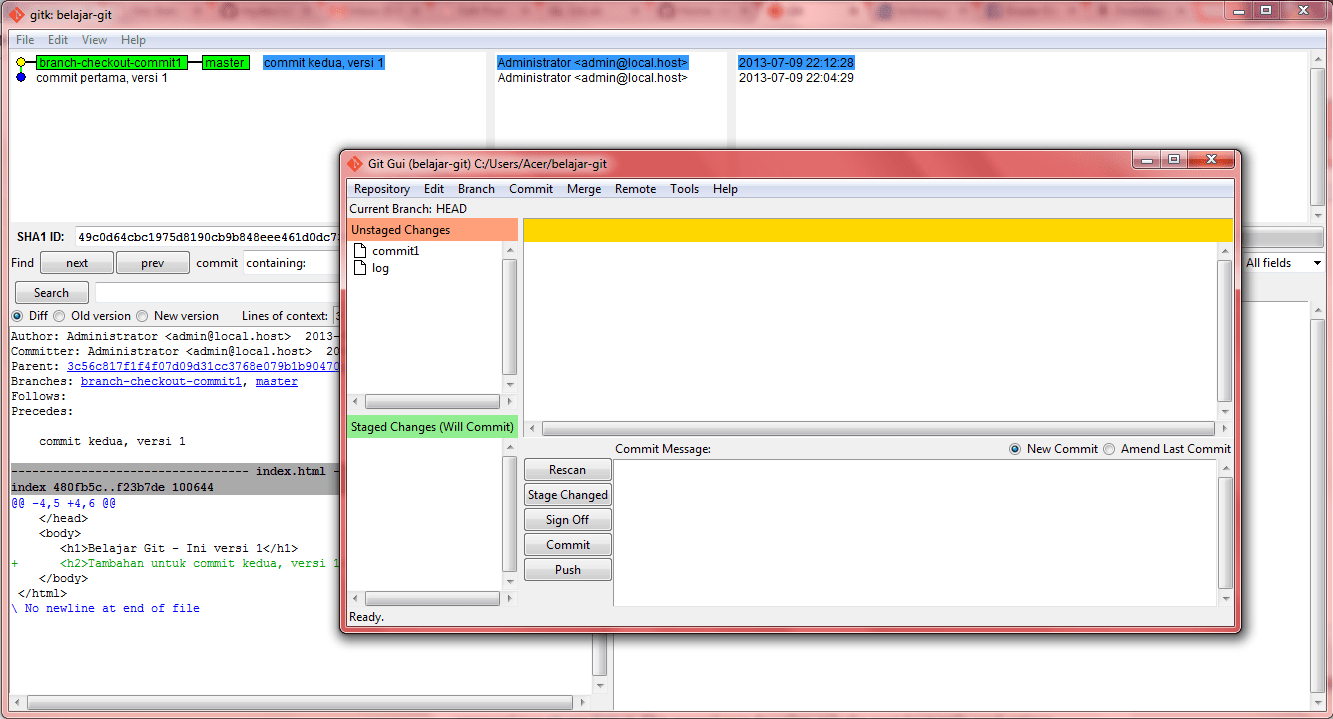Open the Branch menu in Git Gui

[x=476, y=188]
